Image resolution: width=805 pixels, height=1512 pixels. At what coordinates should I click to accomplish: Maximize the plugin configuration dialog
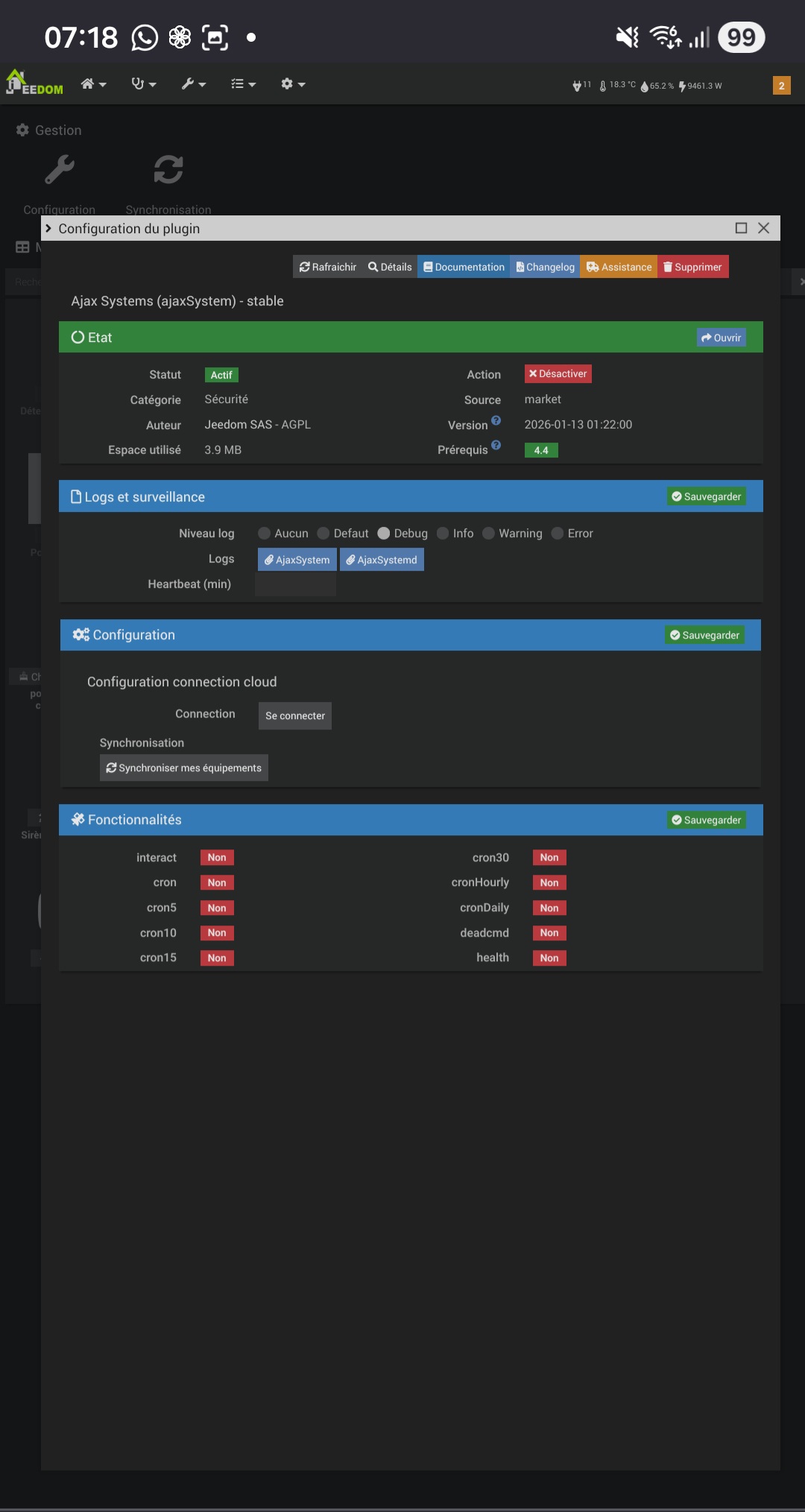click(x=741, y=228)
